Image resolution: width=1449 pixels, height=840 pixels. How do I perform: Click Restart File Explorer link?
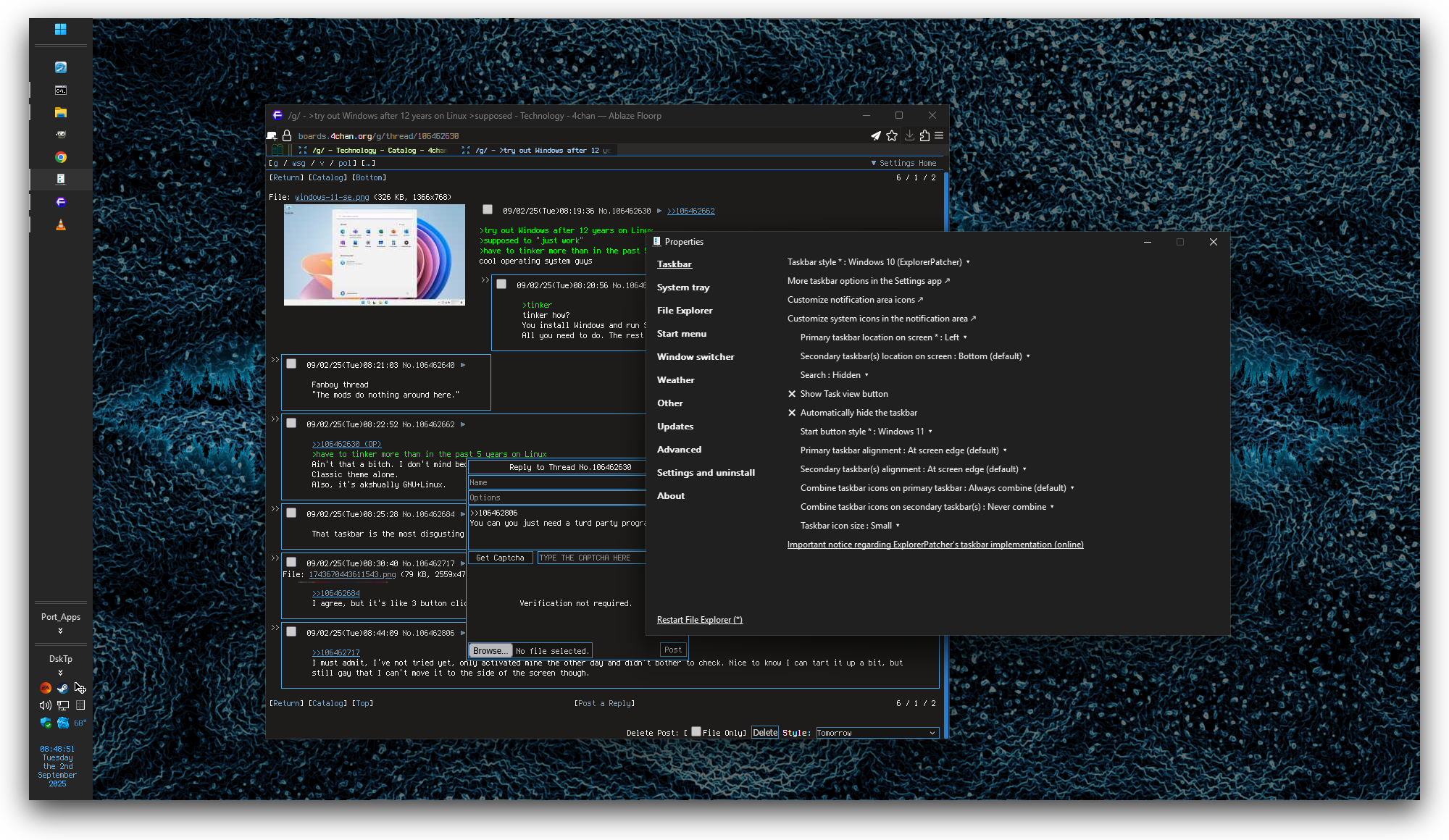coord(700,620)
